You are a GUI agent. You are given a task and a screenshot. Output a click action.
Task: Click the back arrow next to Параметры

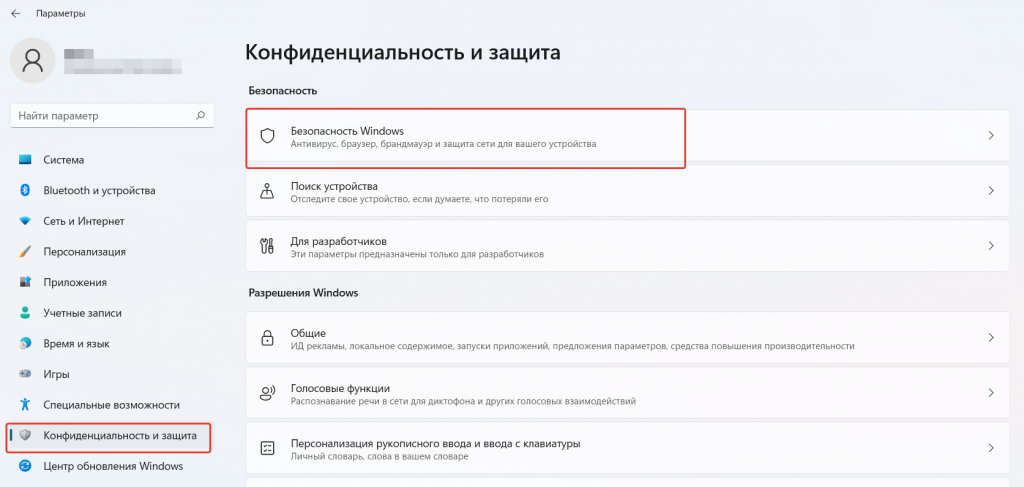(x=16, y=13)
